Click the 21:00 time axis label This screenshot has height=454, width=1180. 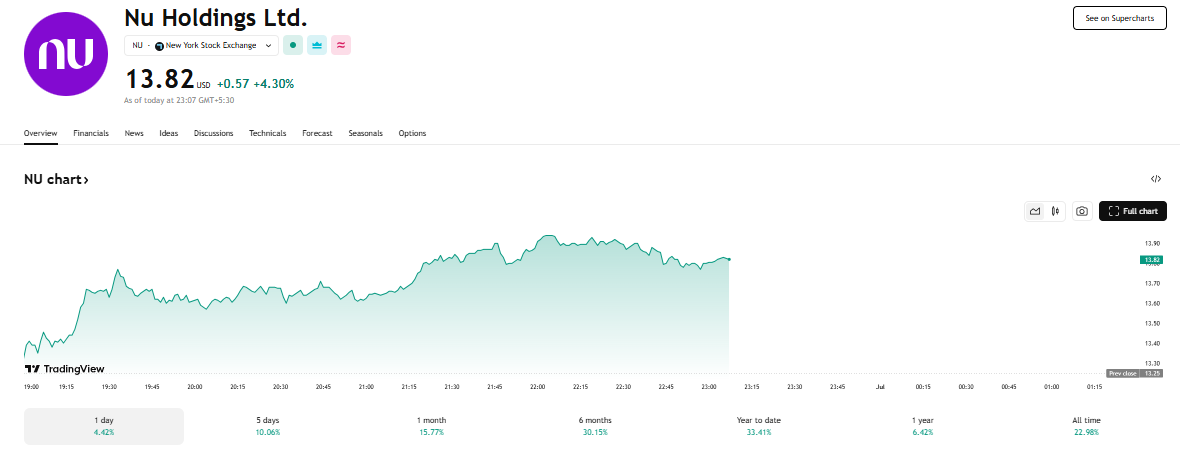click(x=366, y=386)
